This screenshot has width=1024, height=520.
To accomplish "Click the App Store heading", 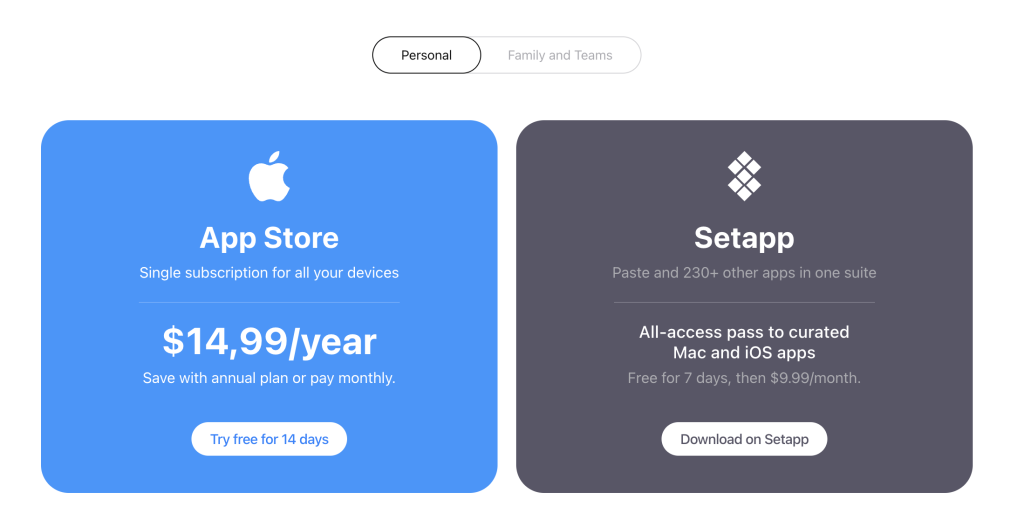I will point(269,238).
